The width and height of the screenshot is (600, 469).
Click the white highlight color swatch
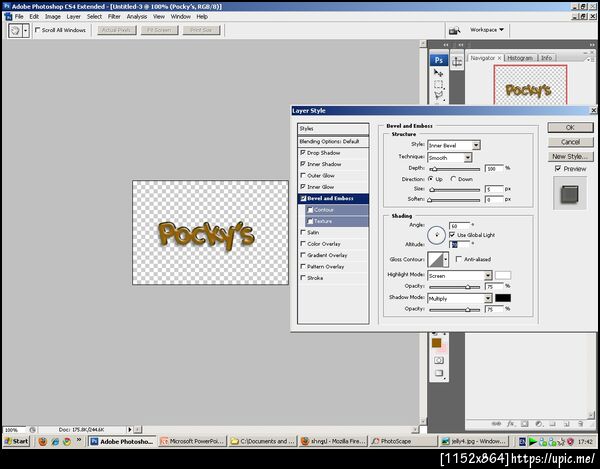click(503, 275)
